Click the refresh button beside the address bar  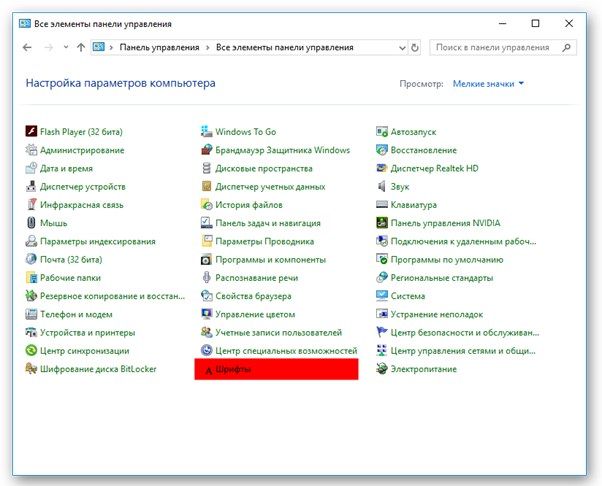415,48
